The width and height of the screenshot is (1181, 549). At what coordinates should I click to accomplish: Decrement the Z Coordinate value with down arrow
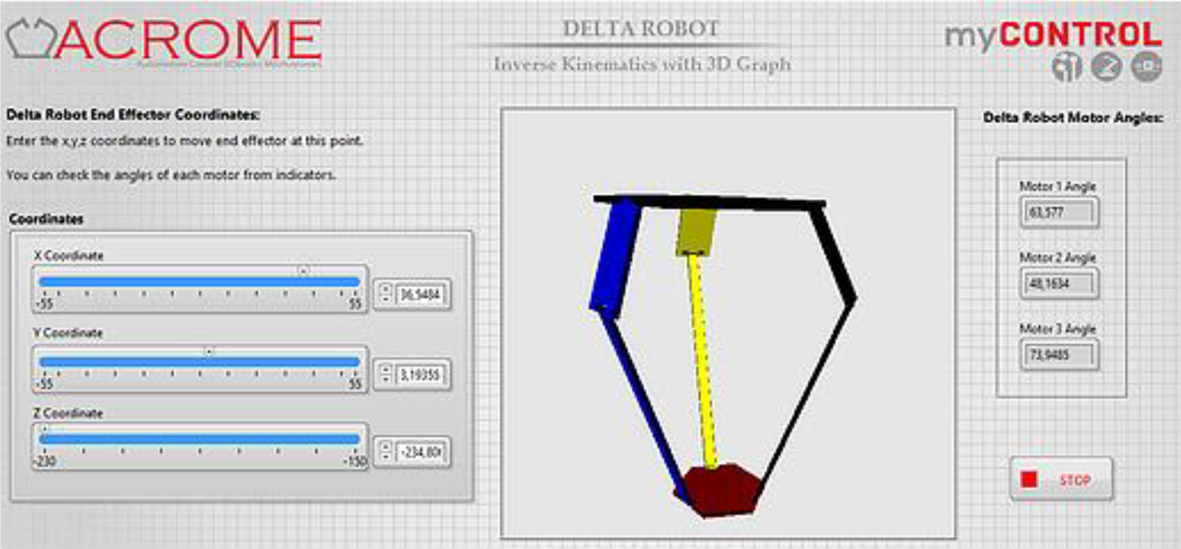386,458
